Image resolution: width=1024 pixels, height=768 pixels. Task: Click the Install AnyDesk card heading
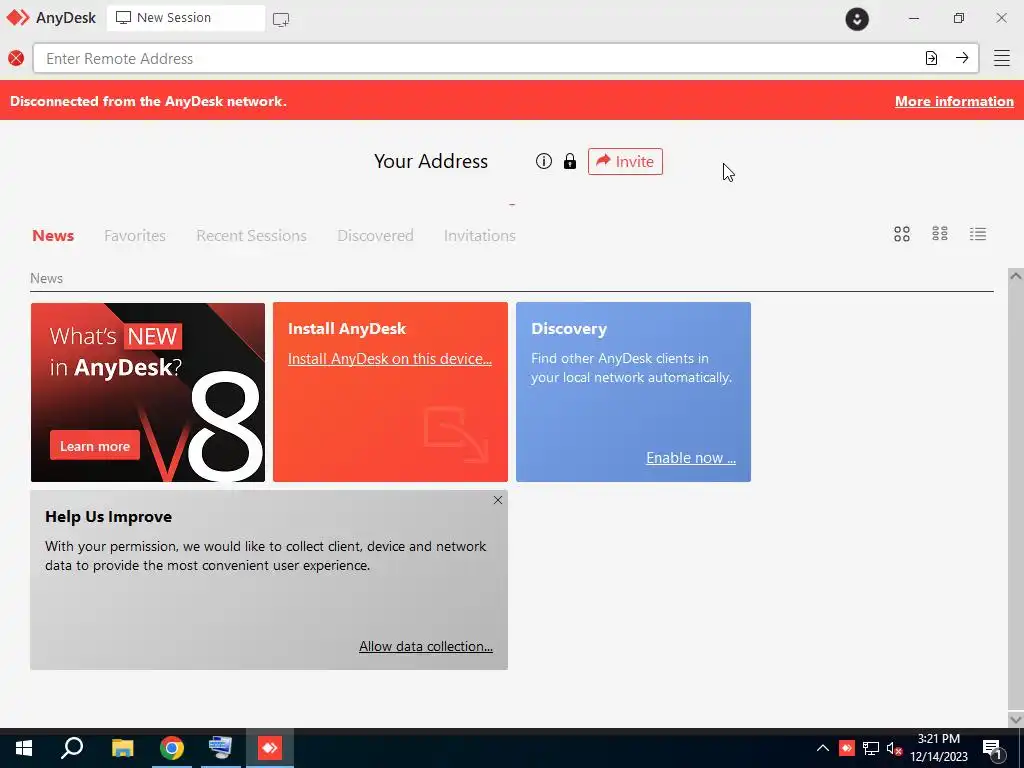pos(347,328)
